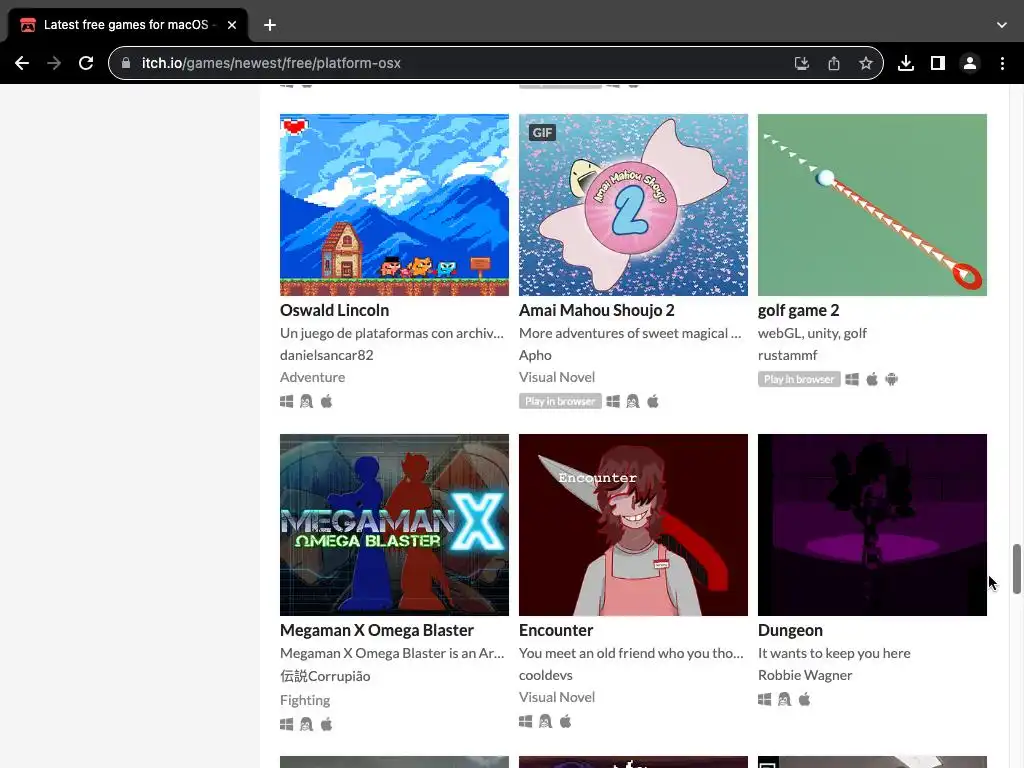Click the page vertical scrollbar thumb
The image size is (1024, 768).
(x=1017, y=568)
